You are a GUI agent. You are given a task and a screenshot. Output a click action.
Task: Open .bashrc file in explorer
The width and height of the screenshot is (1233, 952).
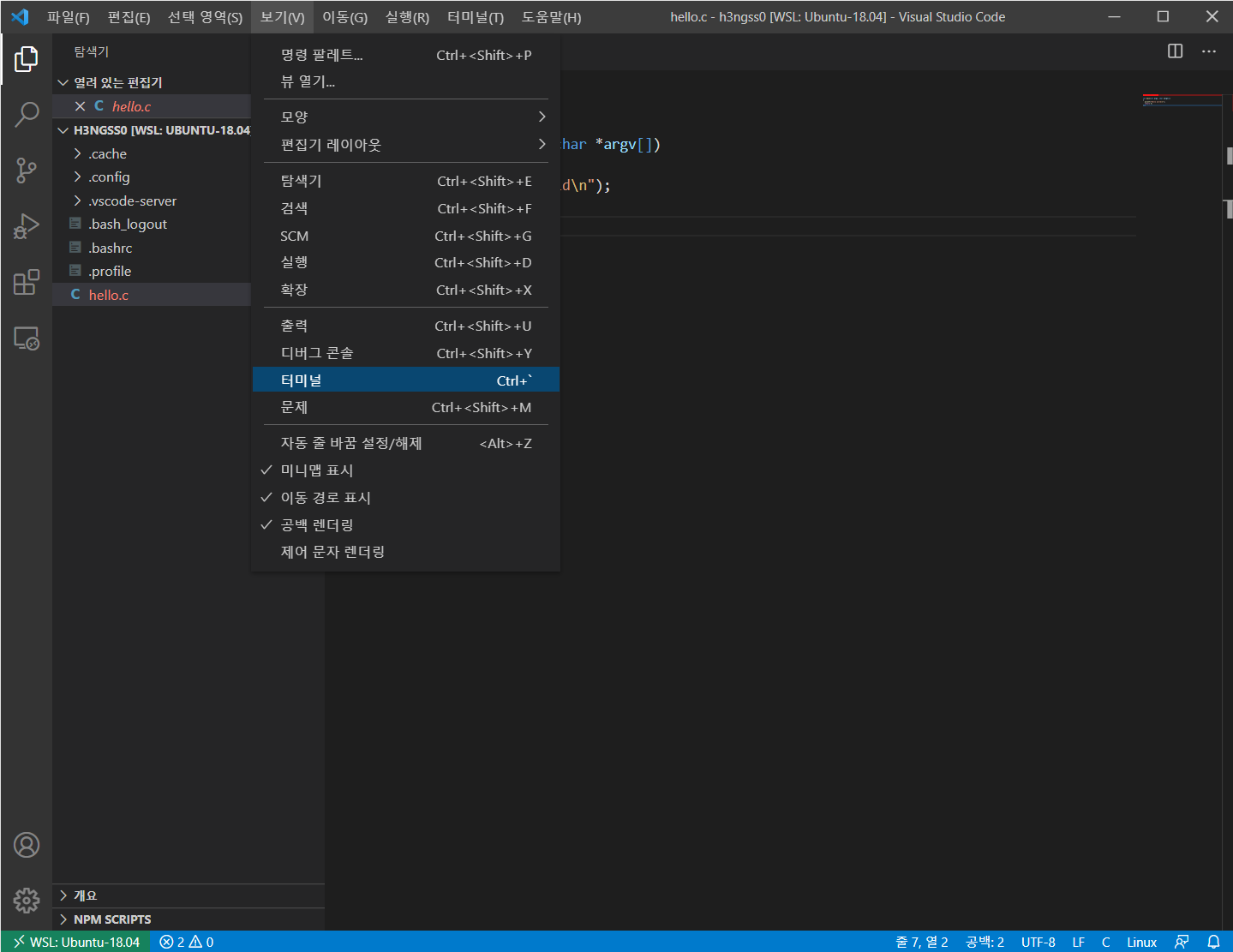(x=152, y=248)
